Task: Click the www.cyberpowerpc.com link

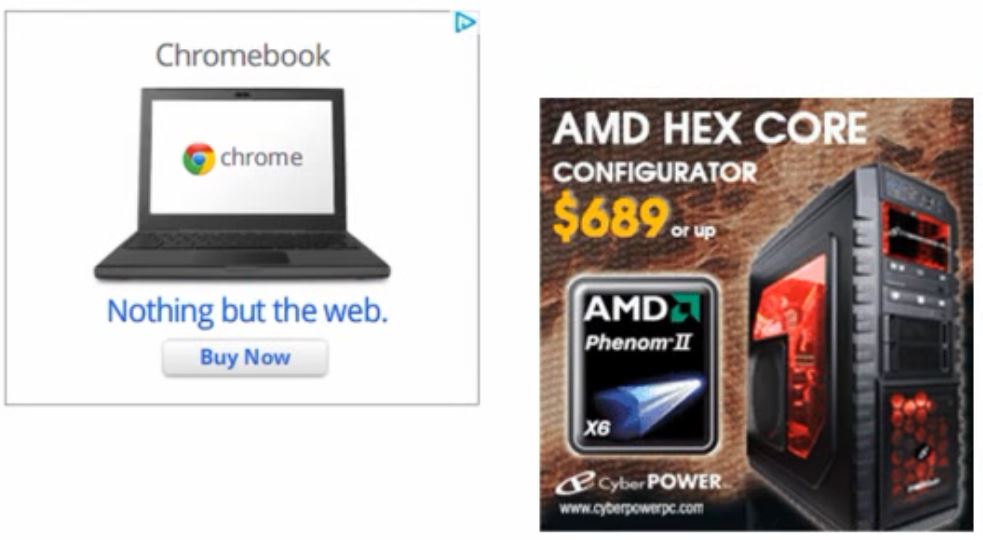Action: [x=631, y=507]
